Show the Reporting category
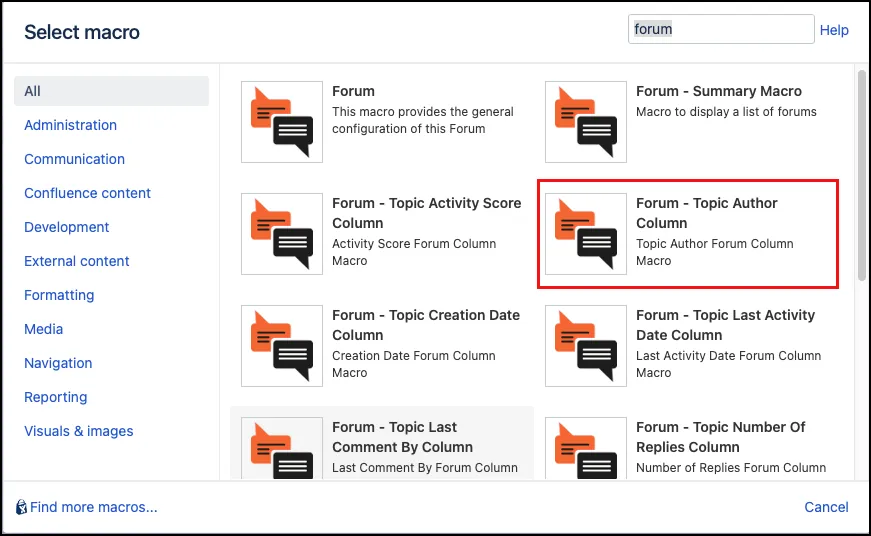 (56, 397)
